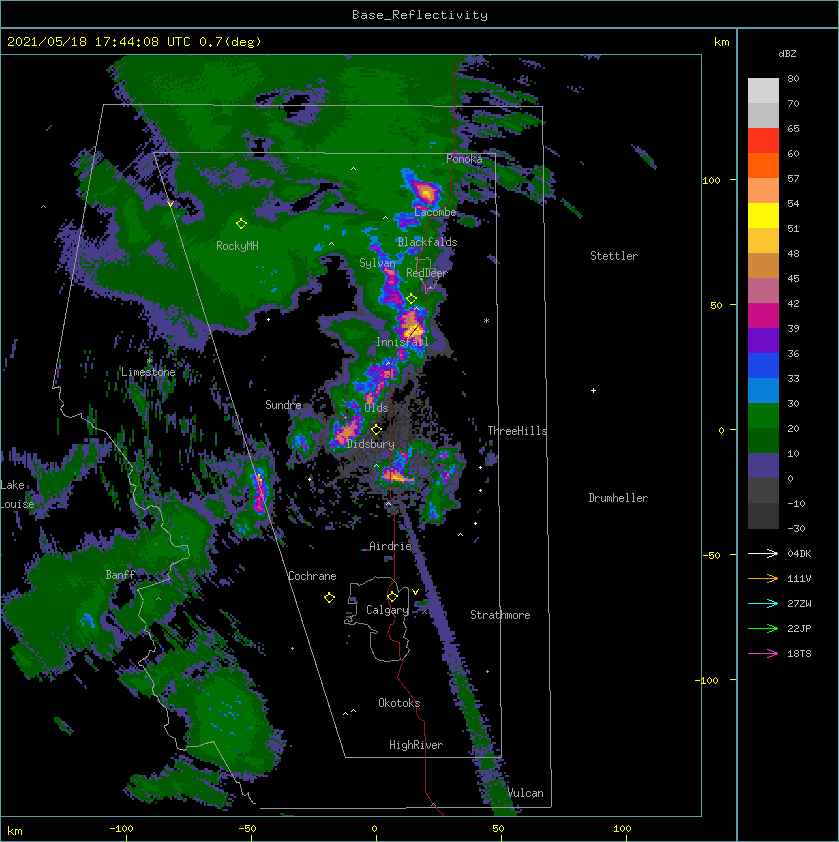
Task: Click the RedDeer city label
Action: tap(426, 273)
